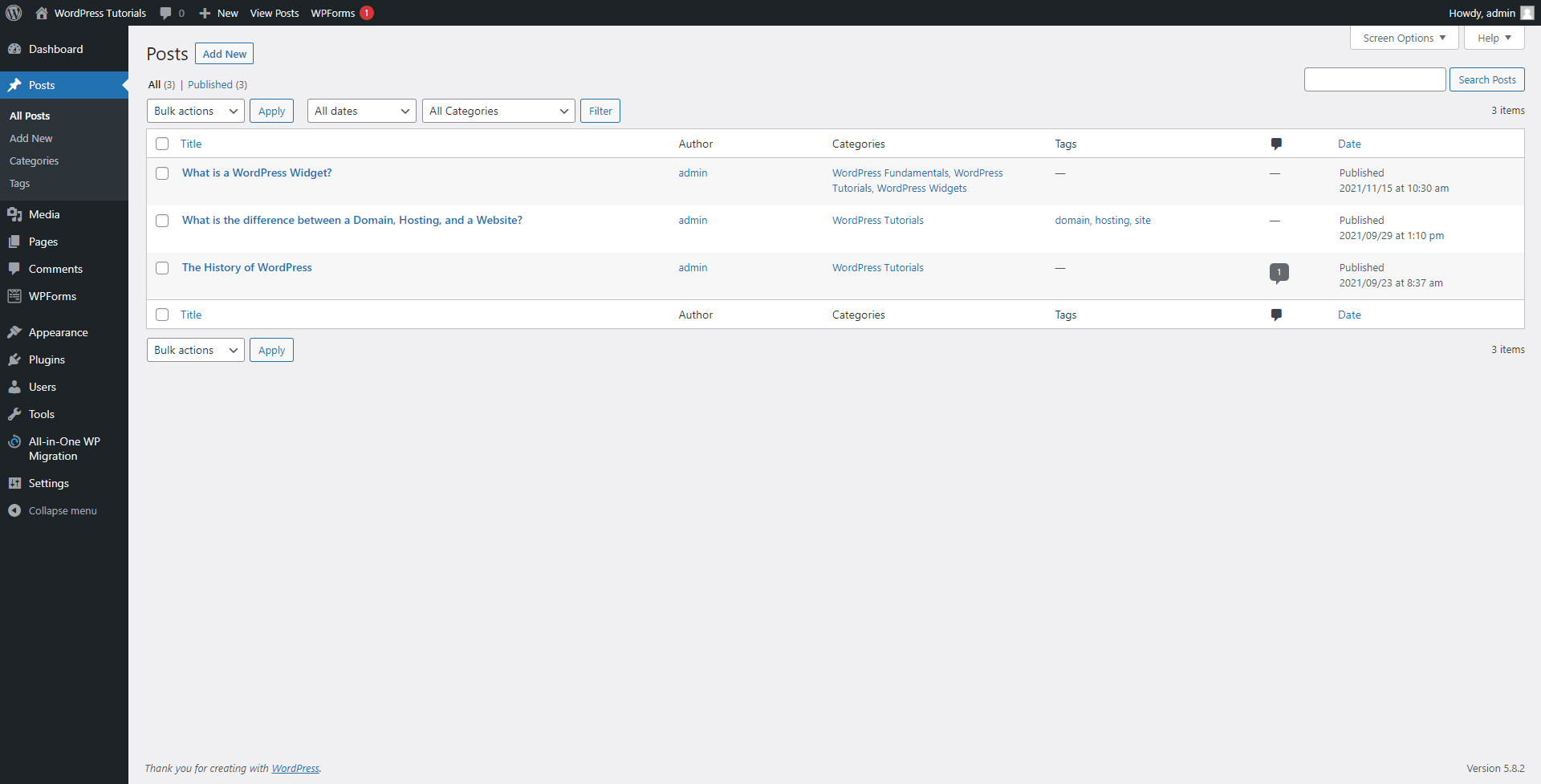
Task: Click the home icon beside WordPress Tutorials
Action: 42,13
